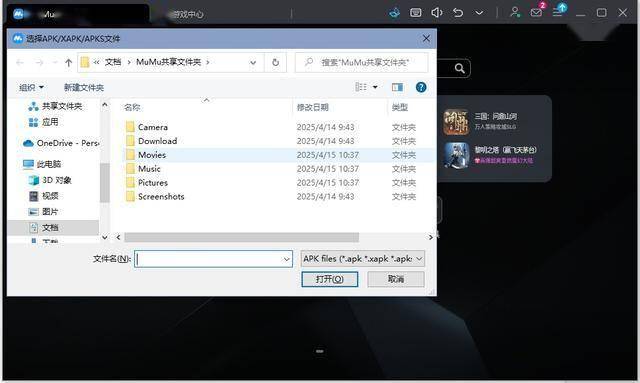
Task: Open the mail inbox icon with badge
Action: [536, 12]
